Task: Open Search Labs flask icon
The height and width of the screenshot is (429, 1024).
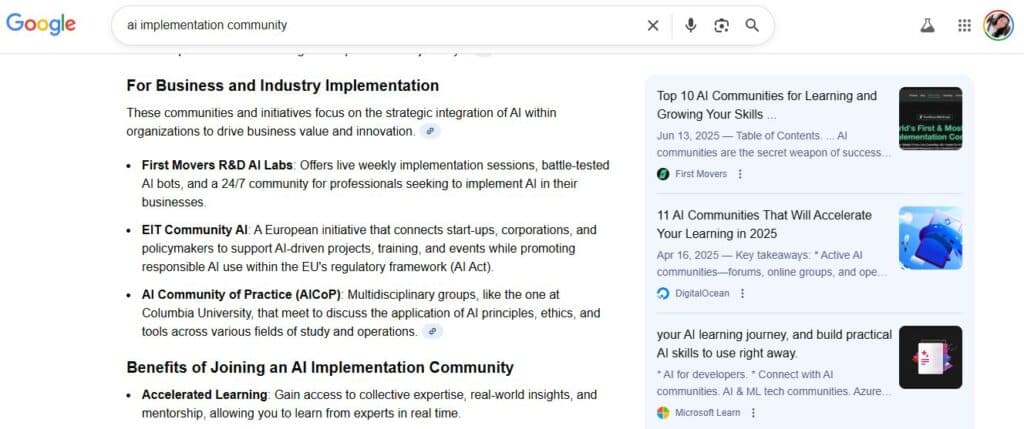Action: coord(927,25)
